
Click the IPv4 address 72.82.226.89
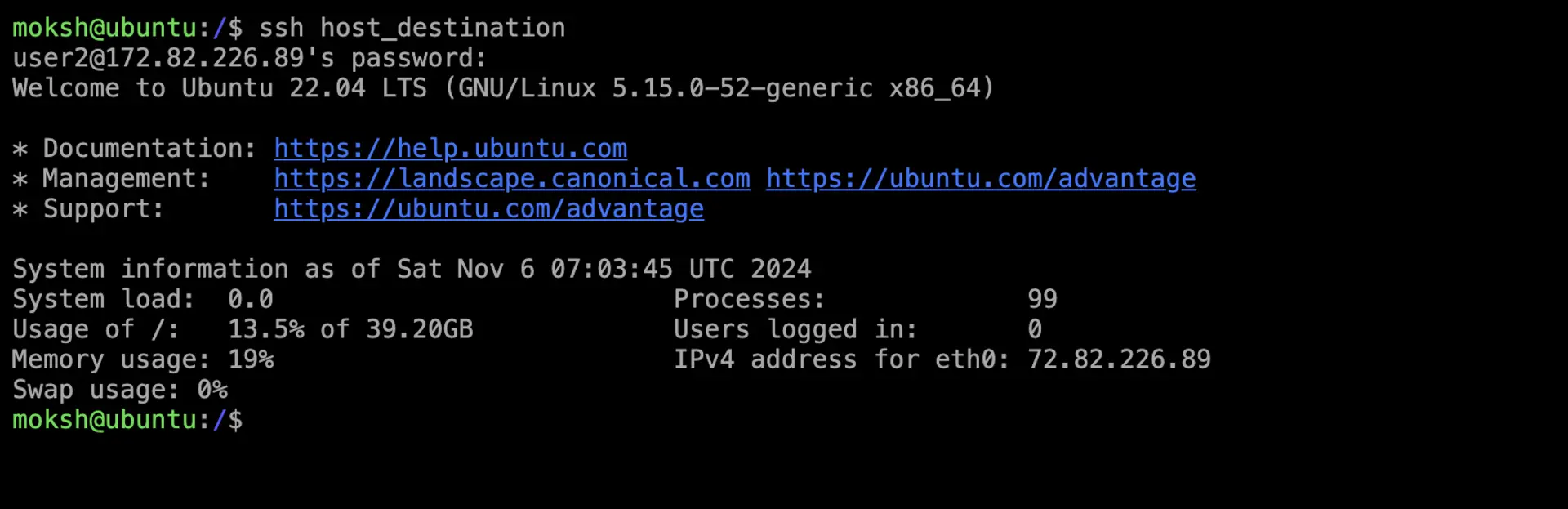(1119, 359)
